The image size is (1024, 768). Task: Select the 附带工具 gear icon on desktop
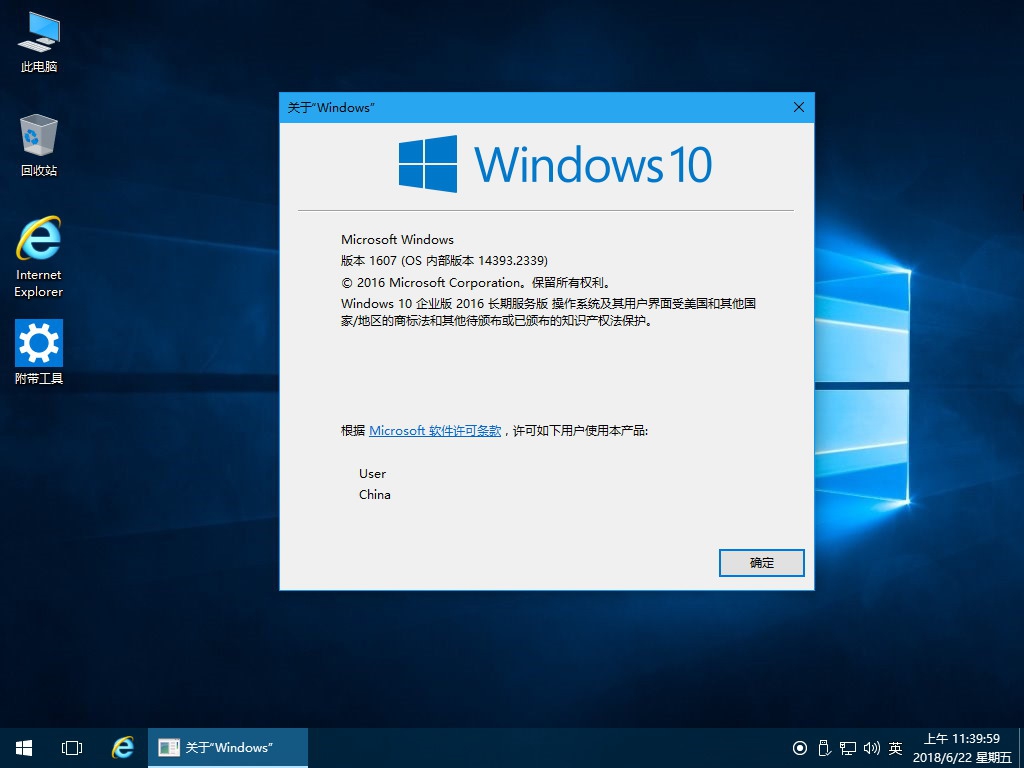(39, 352)
